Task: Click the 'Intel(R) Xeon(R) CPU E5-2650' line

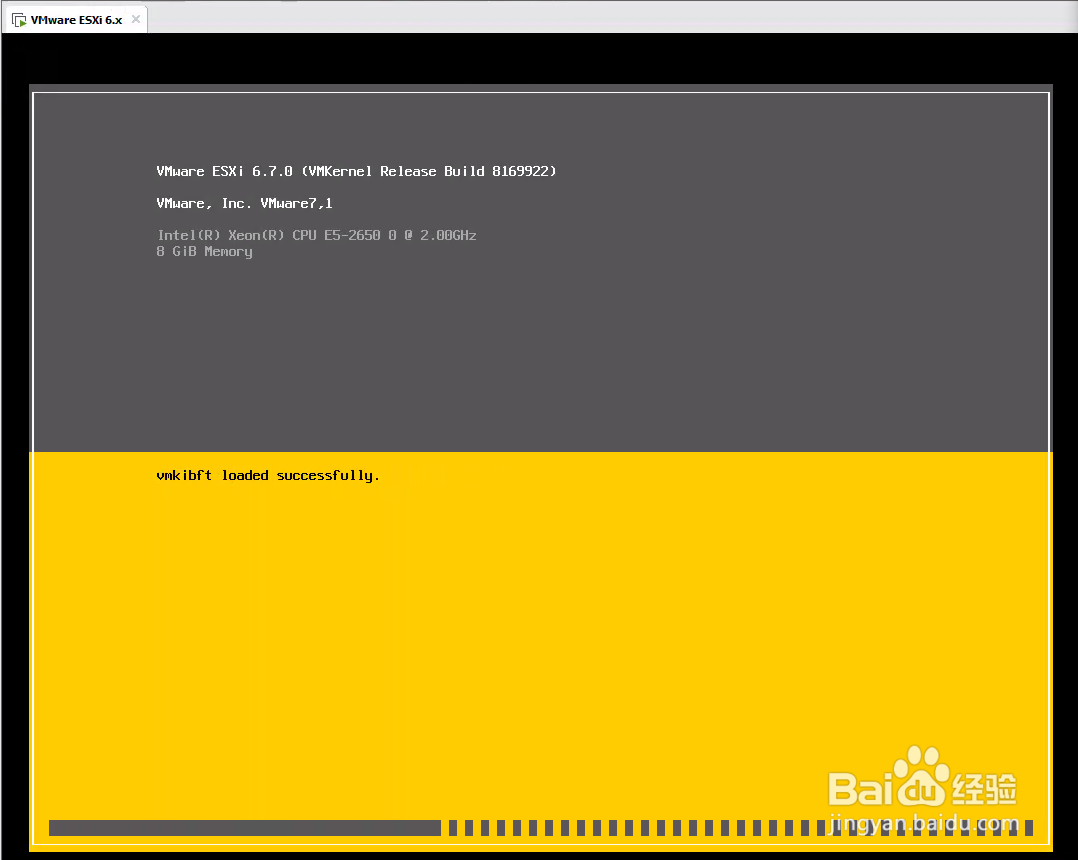Action: [316, 235]
